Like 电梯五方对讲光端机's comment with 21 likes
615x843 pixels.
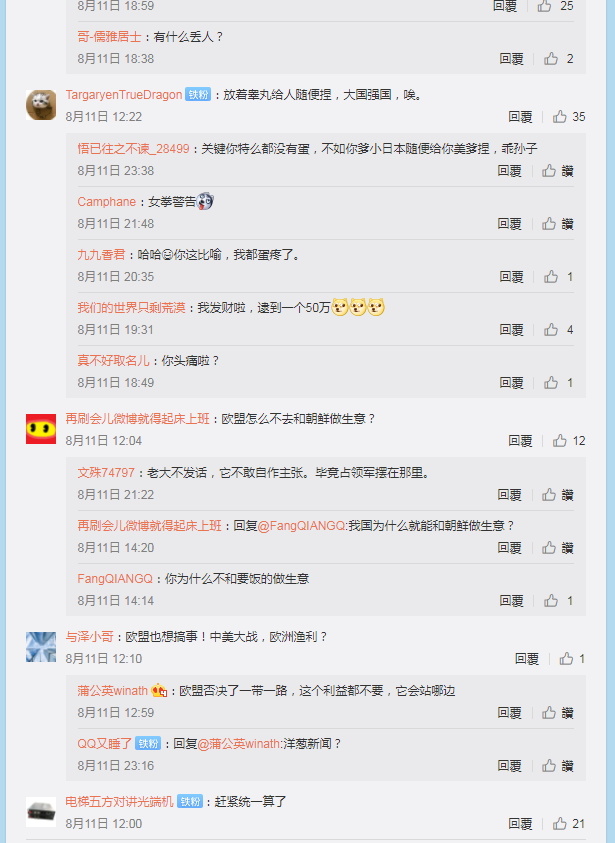[569, 824]
